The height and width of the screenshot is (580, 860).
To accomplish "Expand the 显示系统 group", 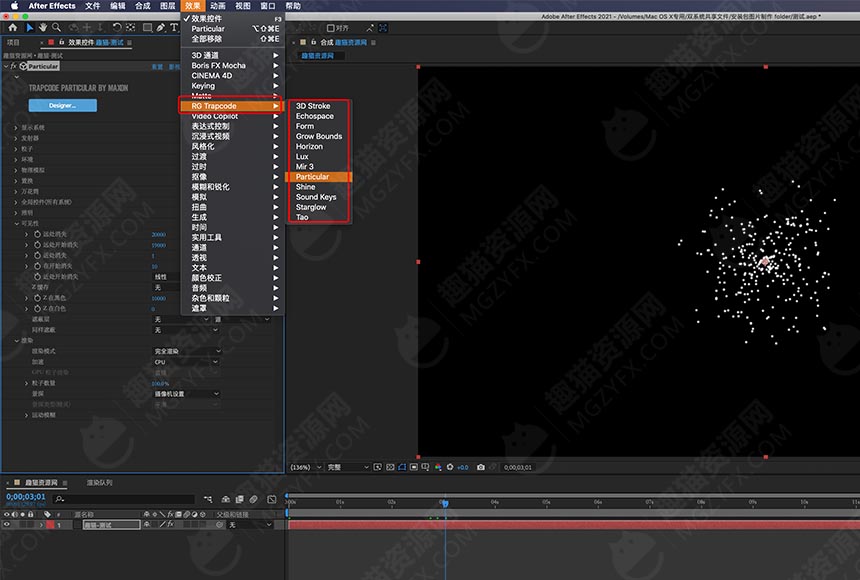I will pos(15,127).
